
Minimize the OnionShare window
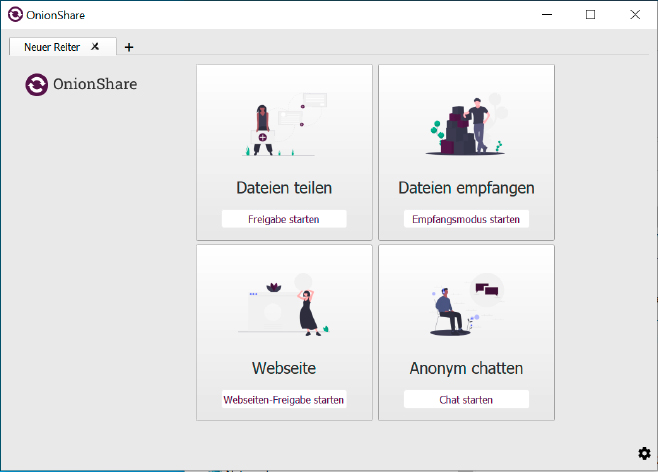click(547, 15)
